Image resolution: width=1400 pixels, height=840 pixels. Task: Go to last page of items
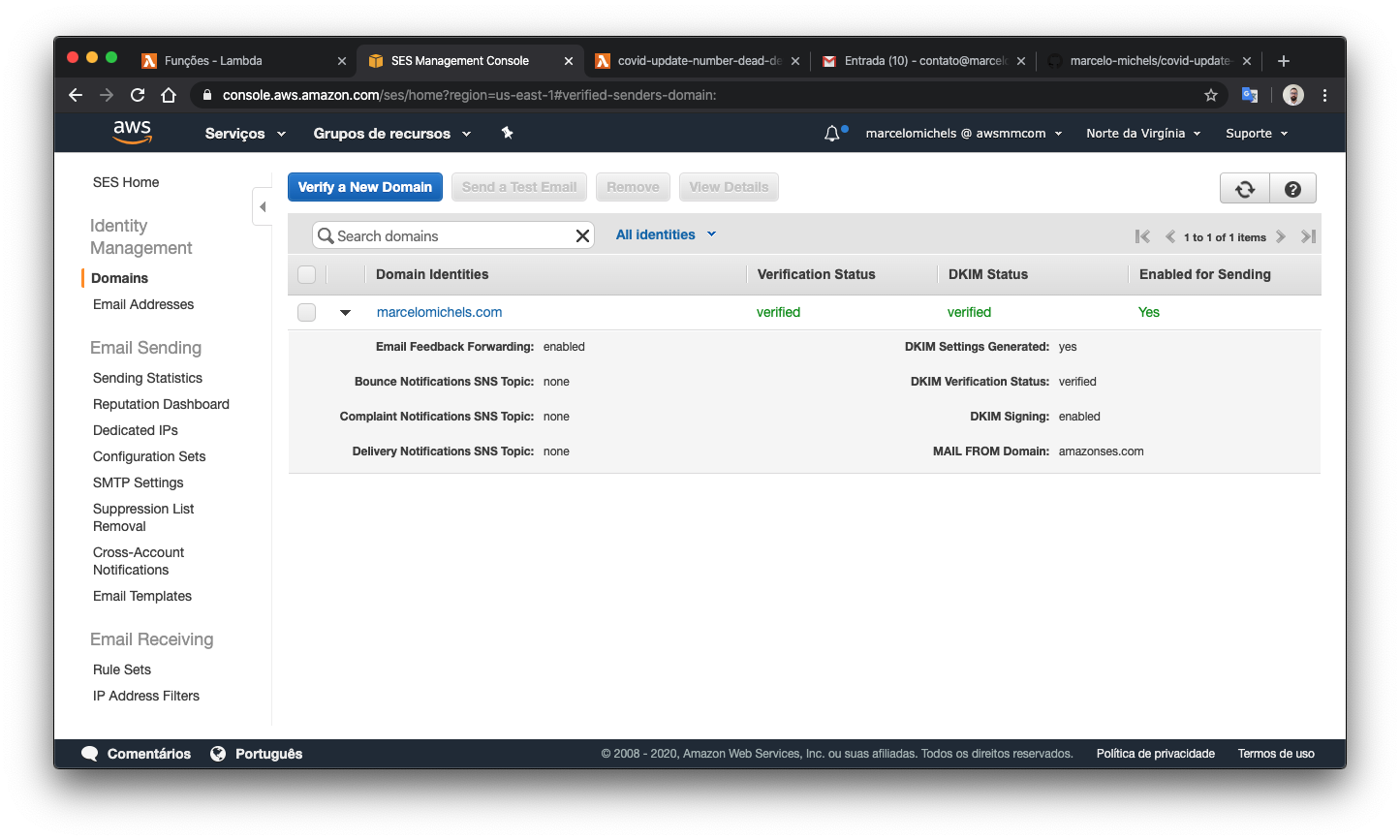click(1308, 236)
